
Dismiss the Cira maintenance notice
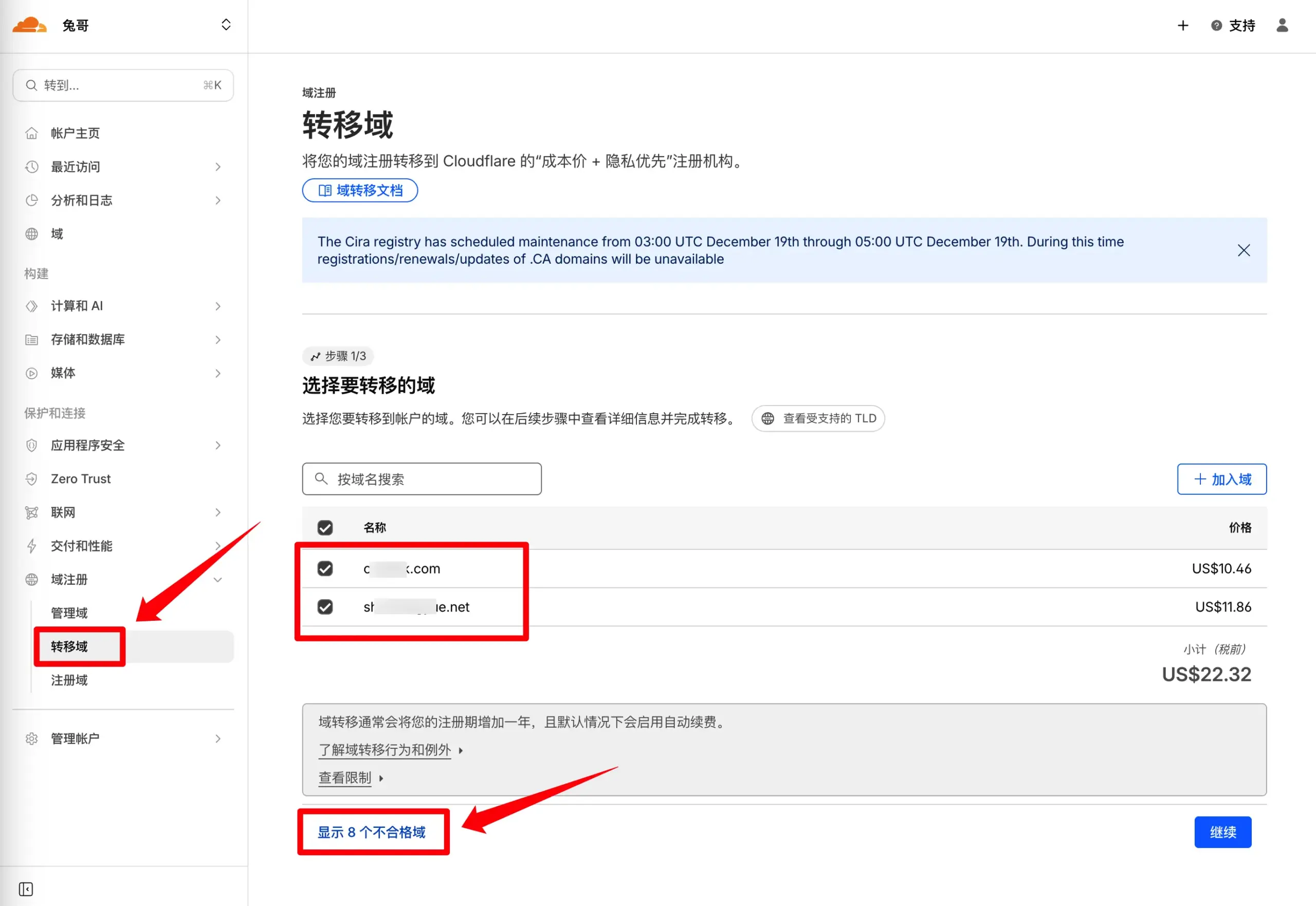(1244, 250)
